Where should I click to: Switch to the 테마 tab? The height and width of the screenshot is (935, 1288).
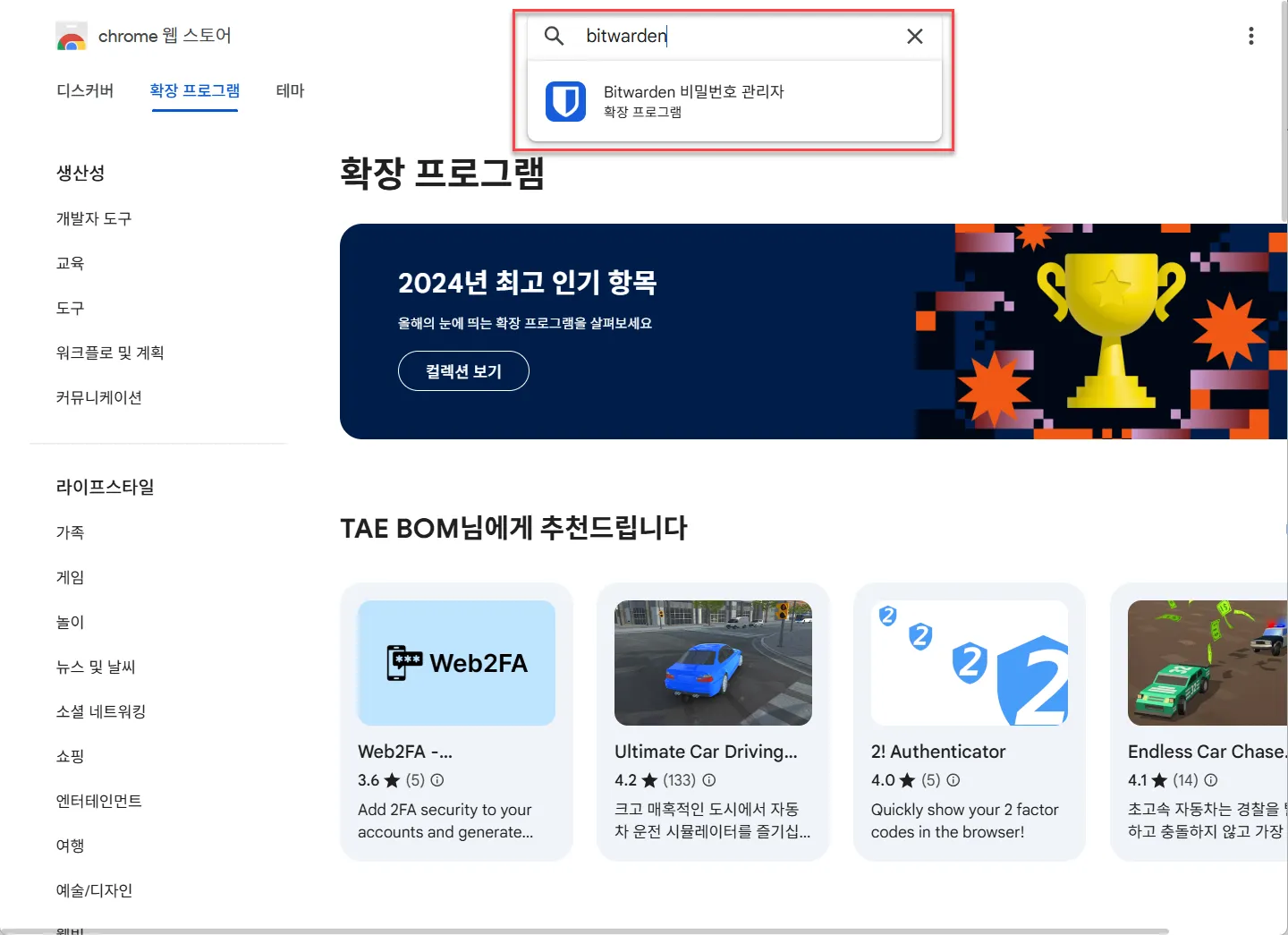[291, 90]
